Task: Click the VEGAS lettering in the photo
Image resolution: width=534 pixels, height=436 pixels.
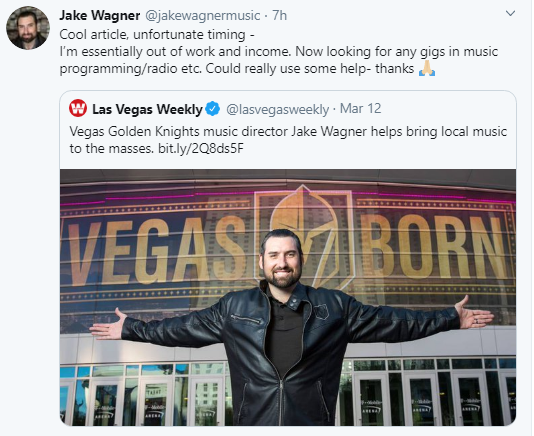Action: coord(155,250)
